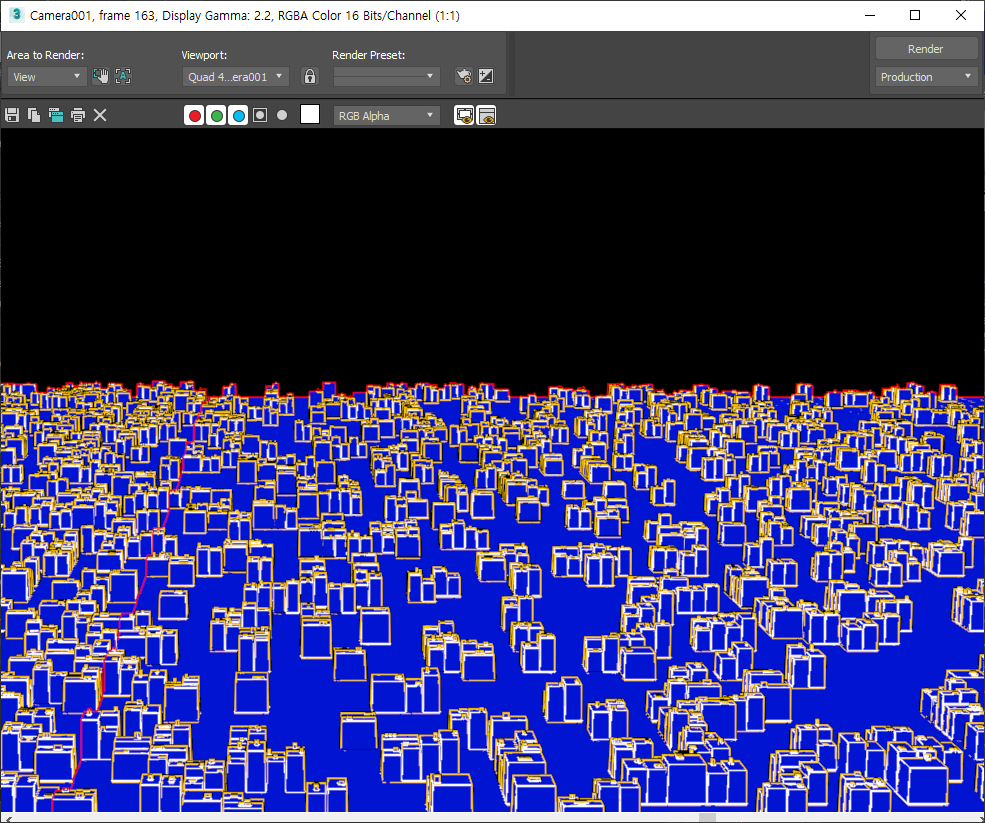Open Environment and Effects exposure icon
The image size is (985, 823).
[486, 77]
